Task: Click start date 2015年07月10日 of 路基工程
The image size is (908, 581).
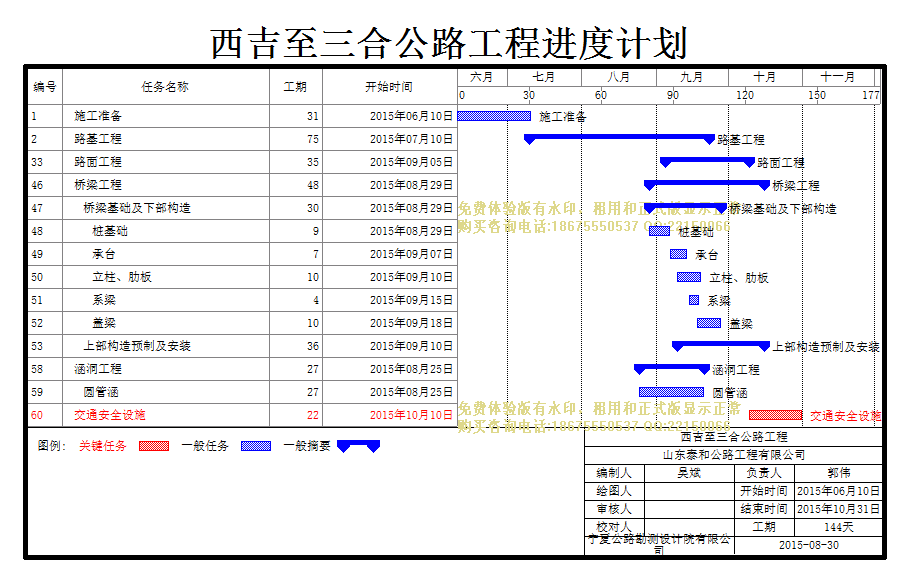Action: coord(411,139)
